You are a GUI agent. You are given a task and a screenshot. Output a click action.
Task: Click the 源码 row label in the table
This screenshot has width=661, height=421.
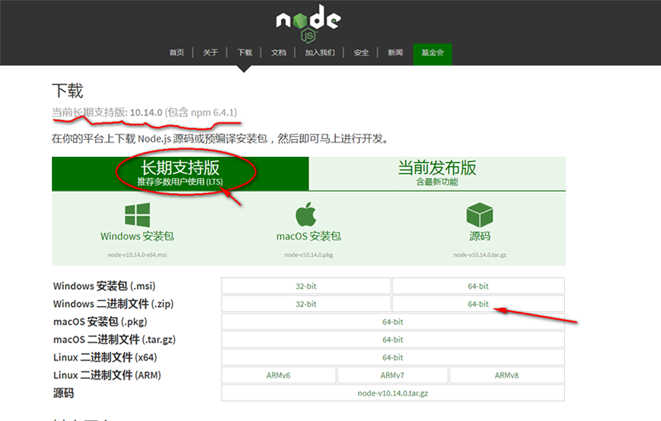64,393
